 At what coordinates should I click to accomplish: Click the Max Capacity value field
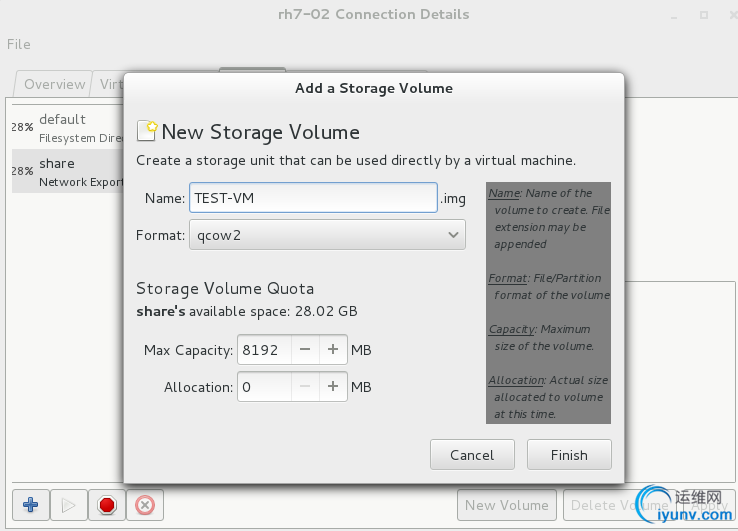tap(265, 349)
